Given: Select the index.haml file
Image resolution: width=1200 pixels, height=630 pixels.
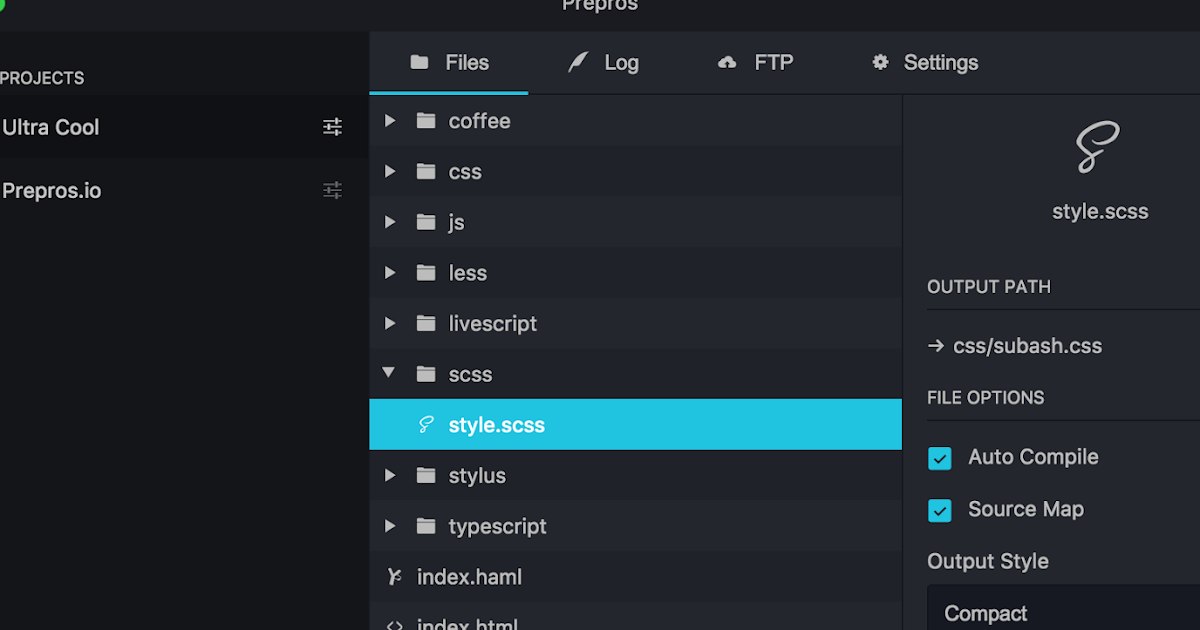Looking at the screenshot, I should coord(635,577).
